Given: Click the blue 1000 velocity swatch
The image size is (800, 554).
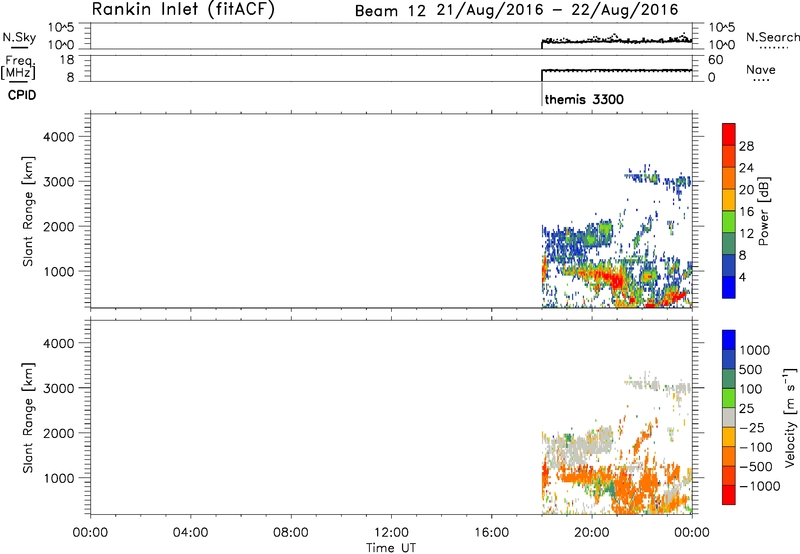Looking at the screenshot, I should (729, 340).
